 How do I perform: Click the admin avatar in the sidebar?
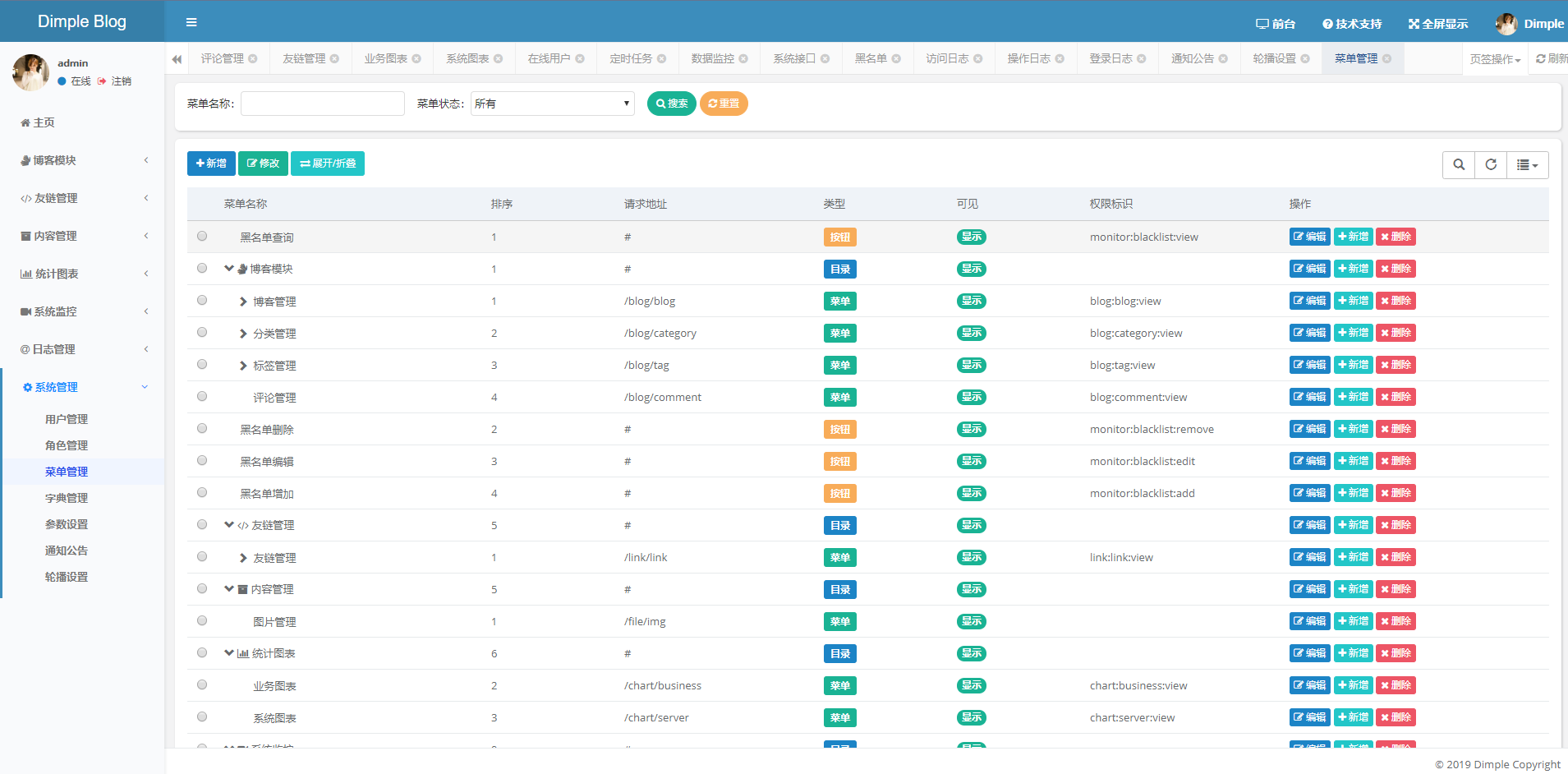(30, 72)
